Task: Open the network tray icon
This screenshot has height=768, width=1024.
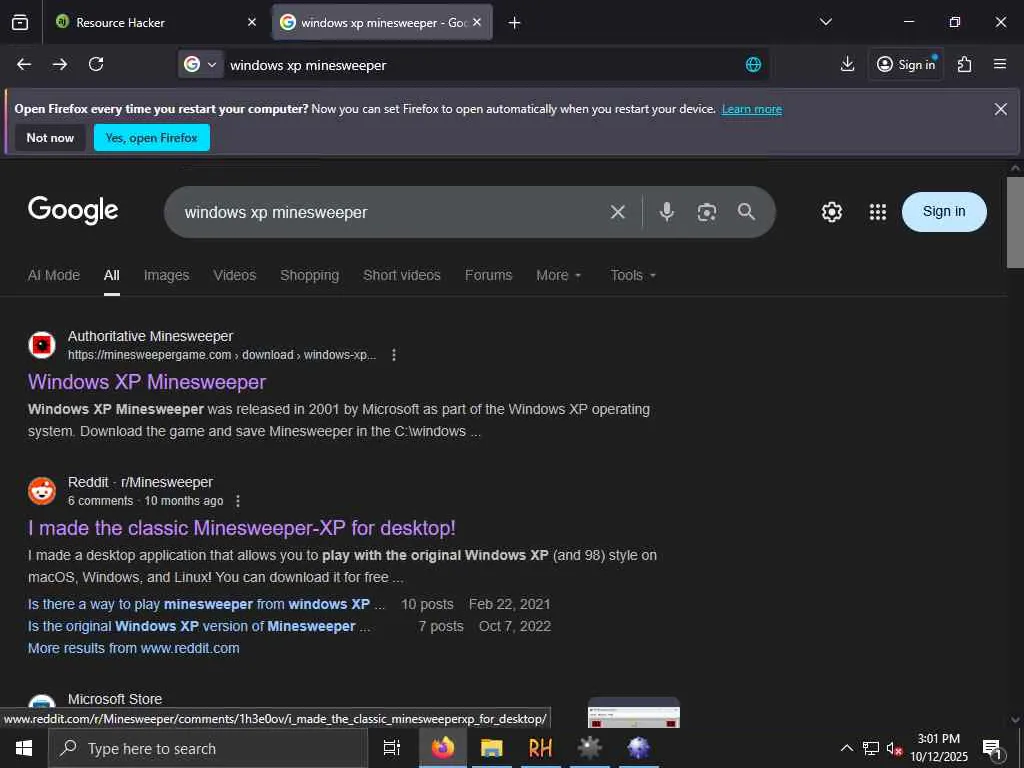Action: 871,748
